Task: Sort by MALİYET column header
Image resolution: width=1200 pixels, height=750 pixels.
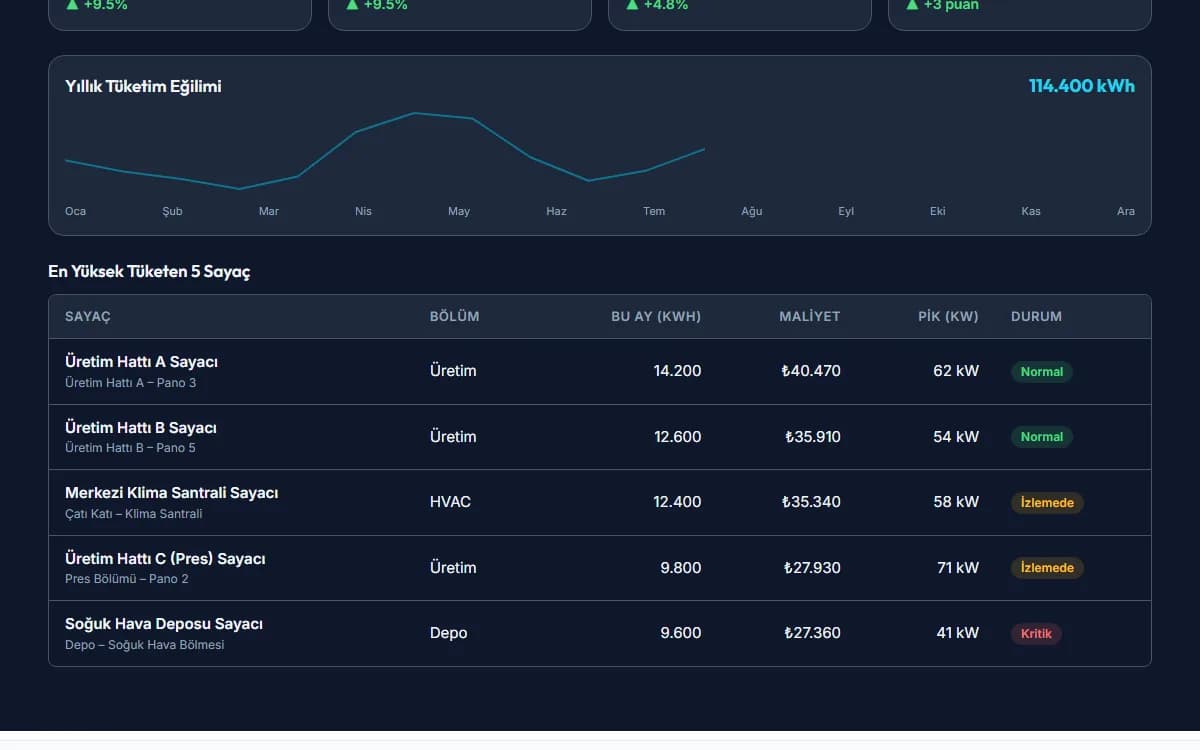Action: (810, 317)
